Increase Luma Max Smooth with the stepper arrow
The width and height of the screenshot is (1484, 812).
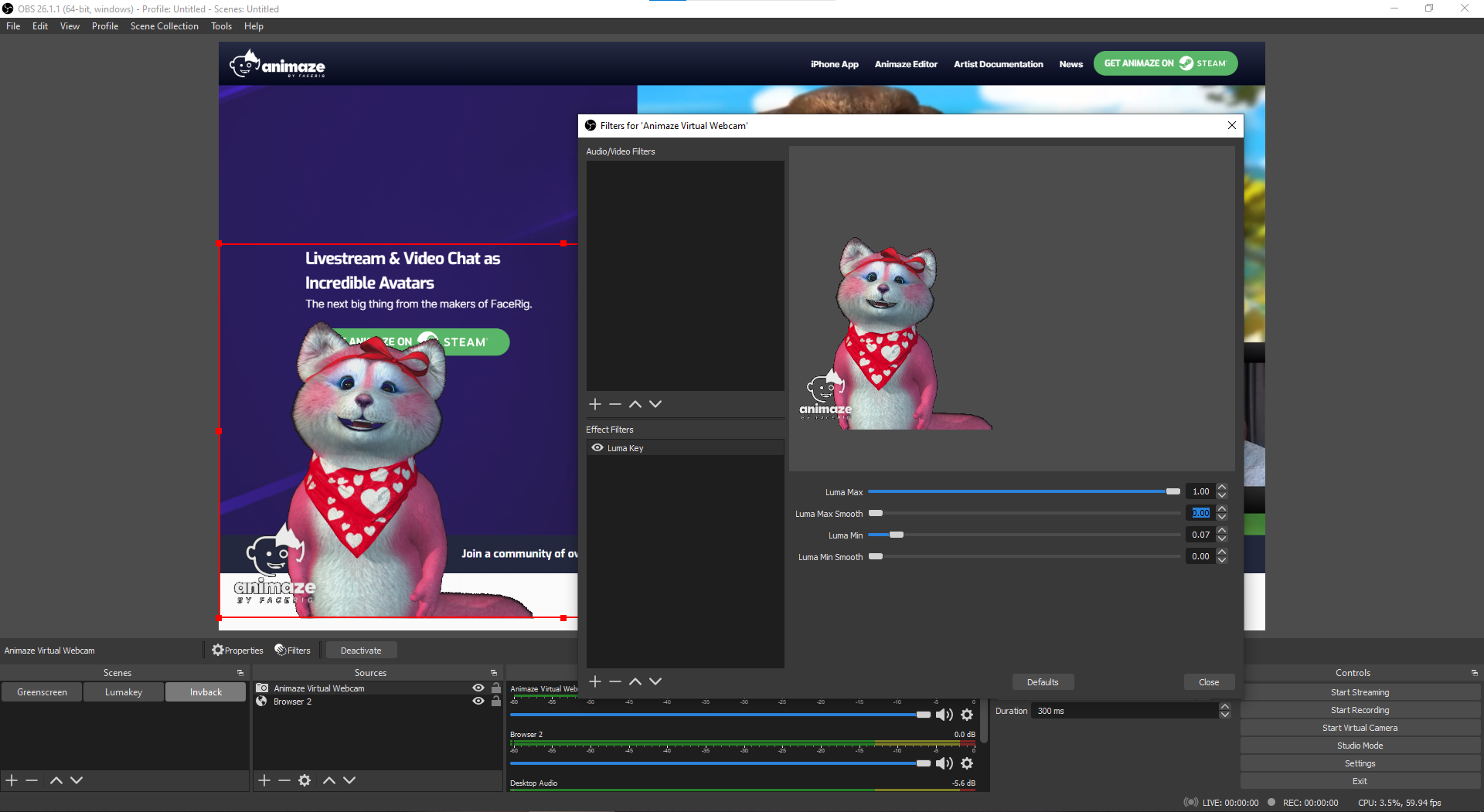1222,508
